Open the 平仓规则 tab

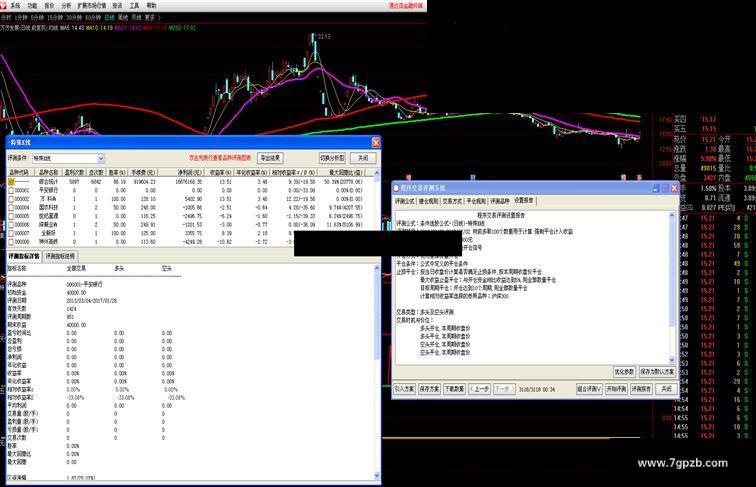tap(476, 201)
